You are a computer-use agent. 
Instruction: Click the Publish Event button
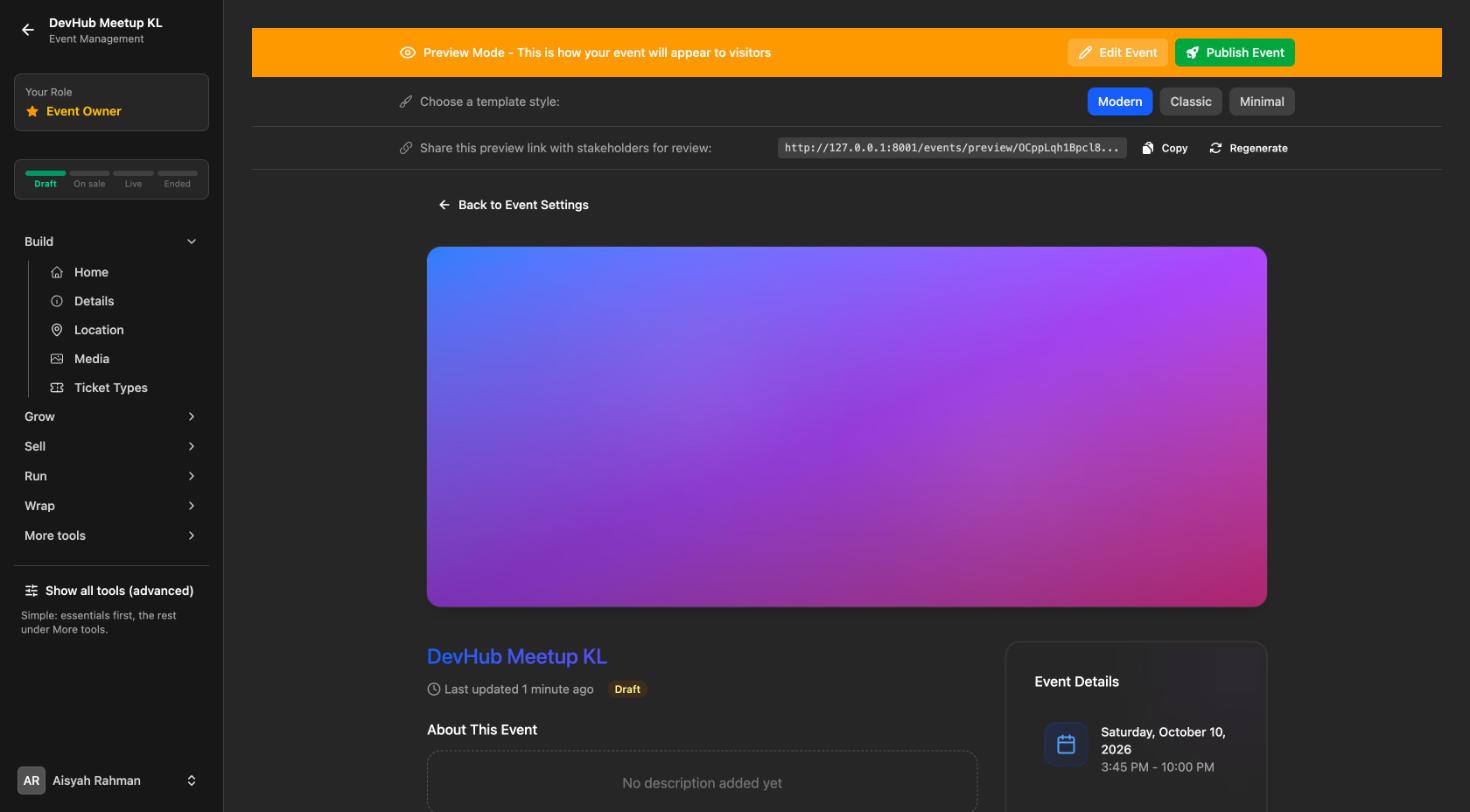(1235, 53)
